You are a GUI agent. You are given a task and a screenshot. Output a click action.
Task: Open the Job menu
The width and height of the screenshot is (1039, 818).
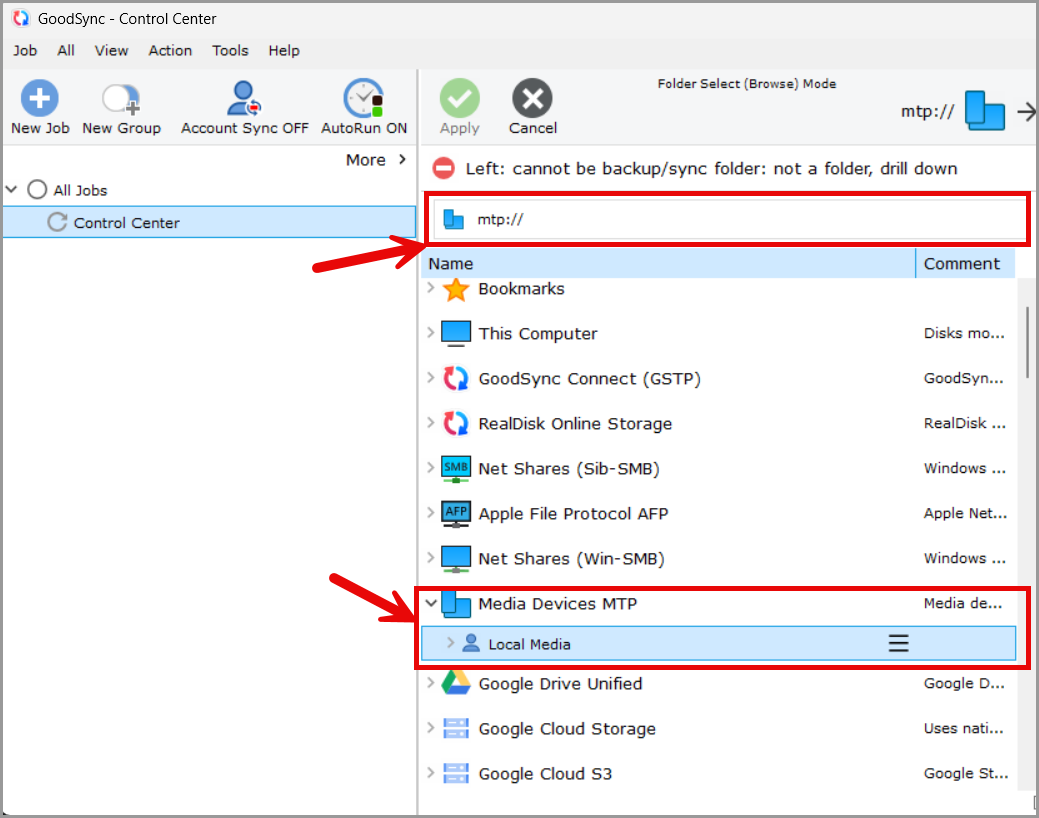tap(25, 50)
